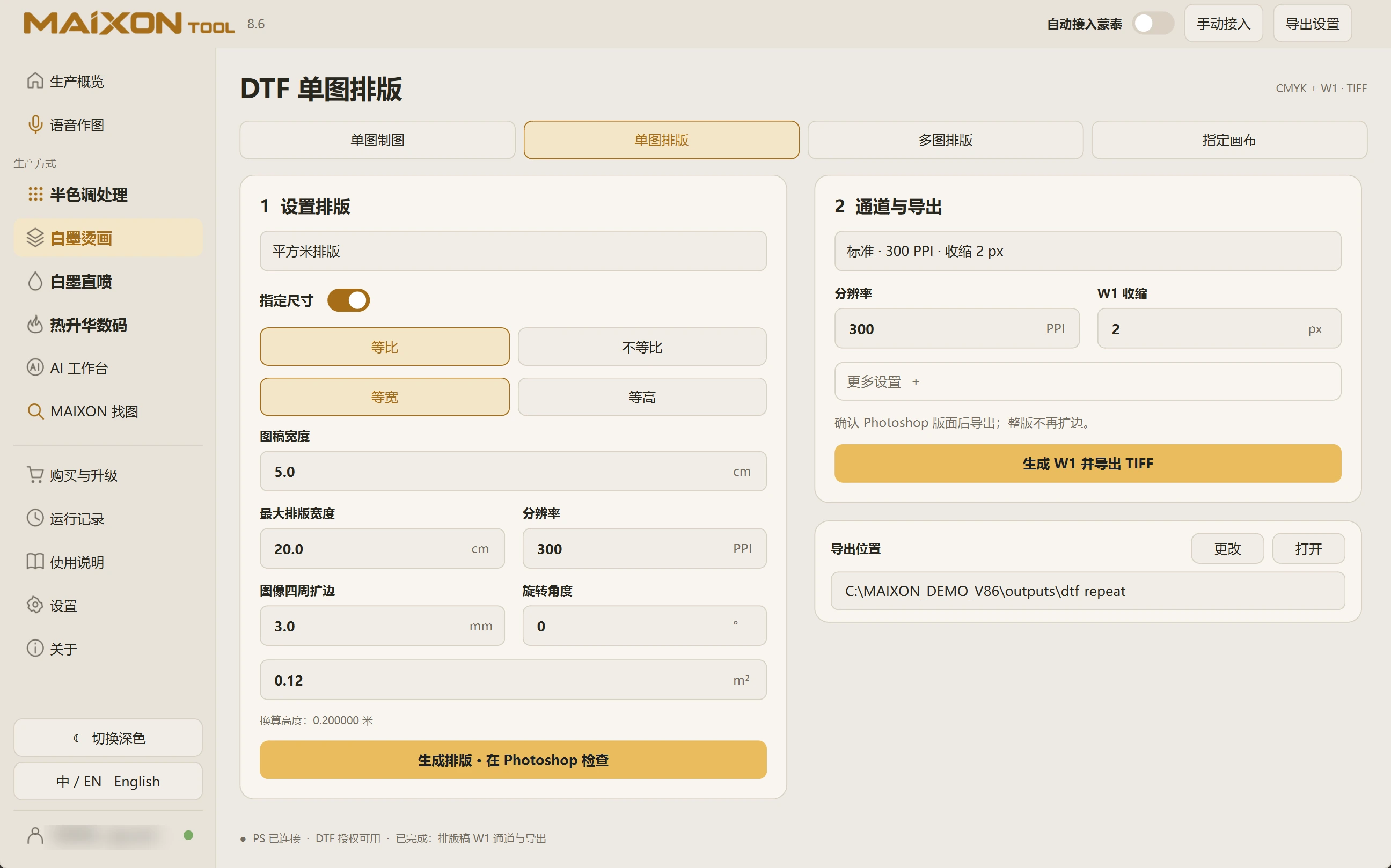The width and height of the screenshot is (1391, 868).
Task: Click the DTF 授权可用 status text
Action: pyautogui.click(x=348, y=838)
